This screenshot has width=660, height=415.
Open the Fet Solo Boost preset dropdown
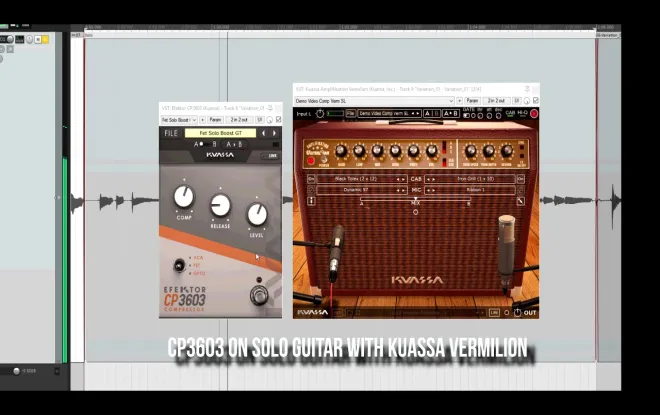tap(179, 120)
